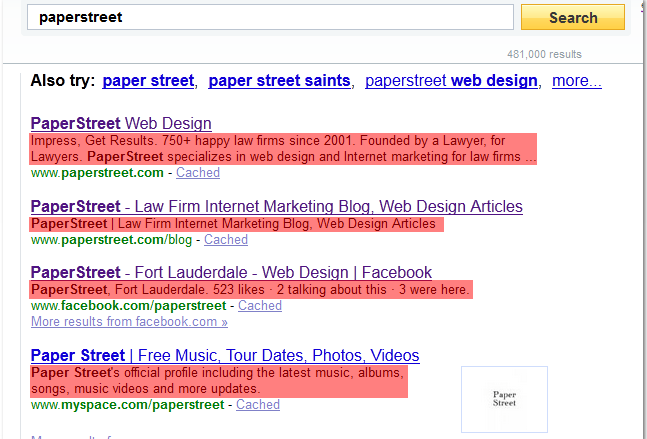Open the PaperStreet Web Design result
Image resolution: width=647 pixels, height=439 pixels.
pos(121,123)
